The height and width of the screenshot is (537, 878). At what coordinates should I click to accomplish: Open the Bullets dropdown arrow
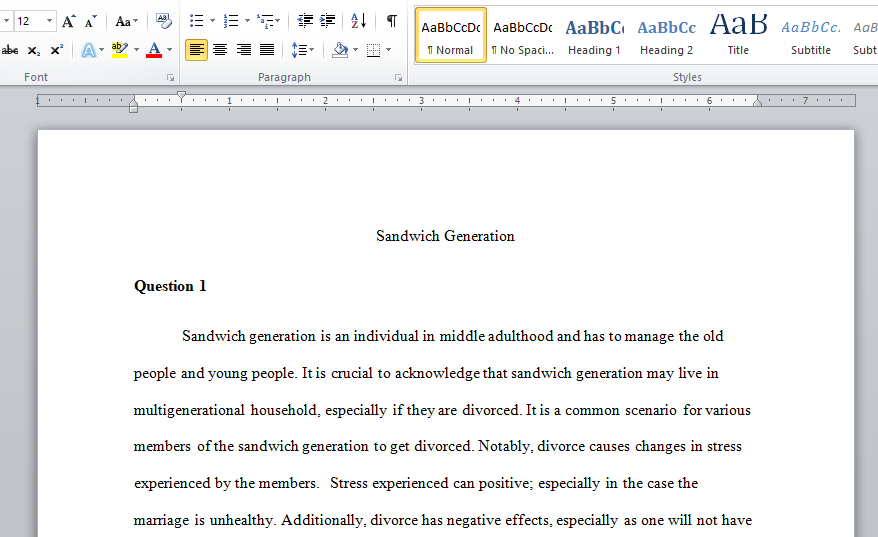point(212,21)
